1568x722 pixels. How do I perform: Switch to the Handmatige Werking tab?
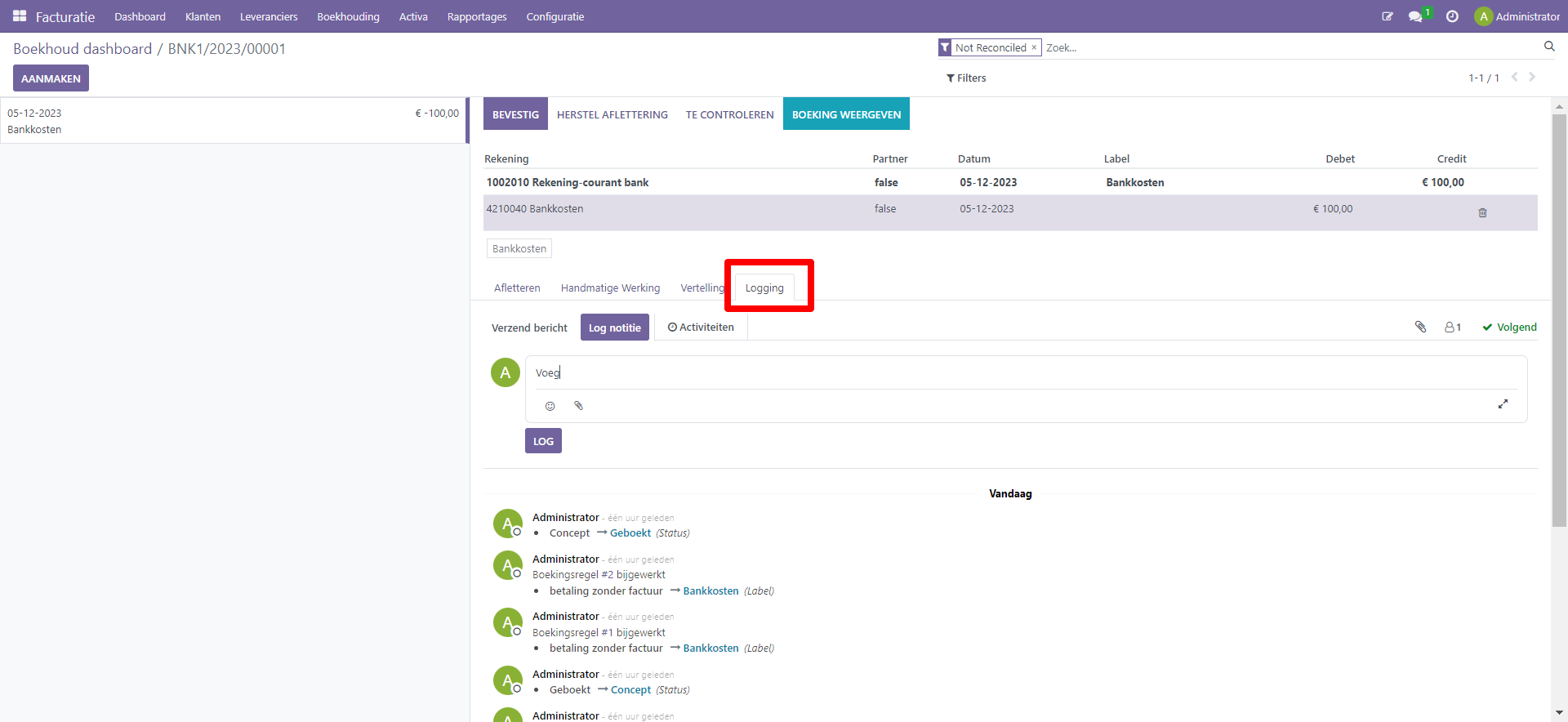point(610,288)
